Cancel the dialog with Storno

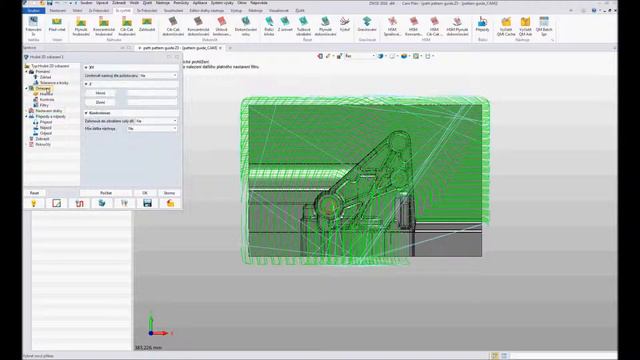(169, 193)
